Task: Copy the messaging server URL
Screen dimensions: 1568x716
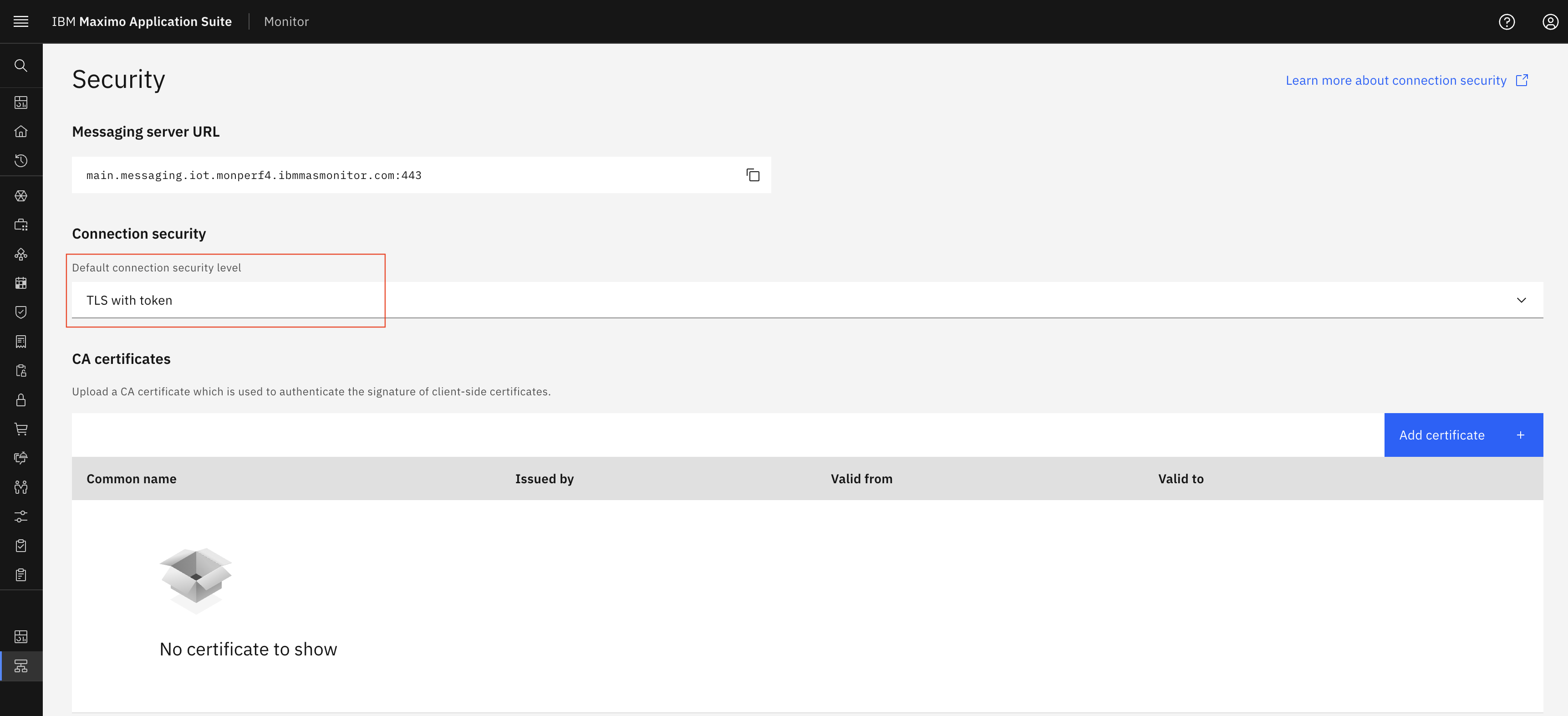Action: click(x=753, y=175)
